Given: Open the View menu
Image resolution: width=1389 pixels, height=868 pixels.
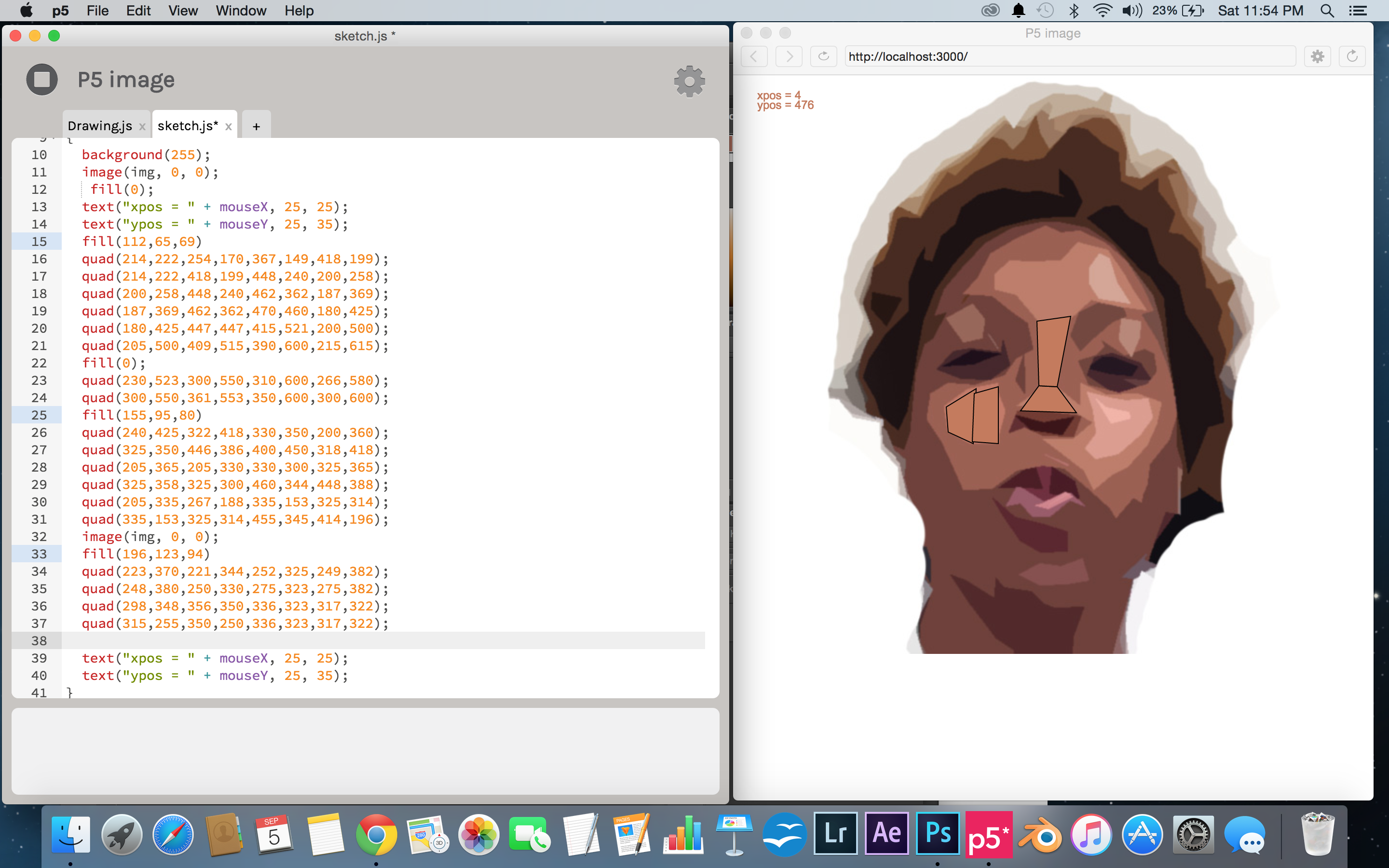Looking at the screenshot, I should [x=183, y=10].
